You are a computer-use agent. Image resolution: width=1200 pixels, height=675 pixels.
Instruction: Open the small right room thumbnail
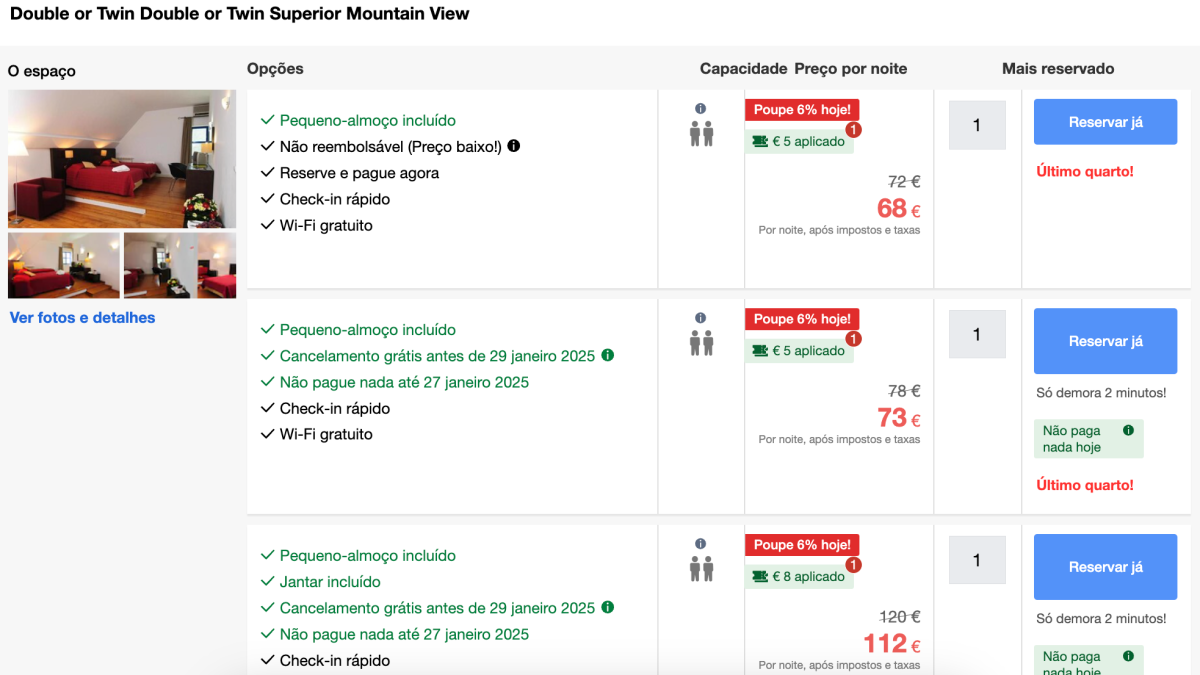pos(180,266)
